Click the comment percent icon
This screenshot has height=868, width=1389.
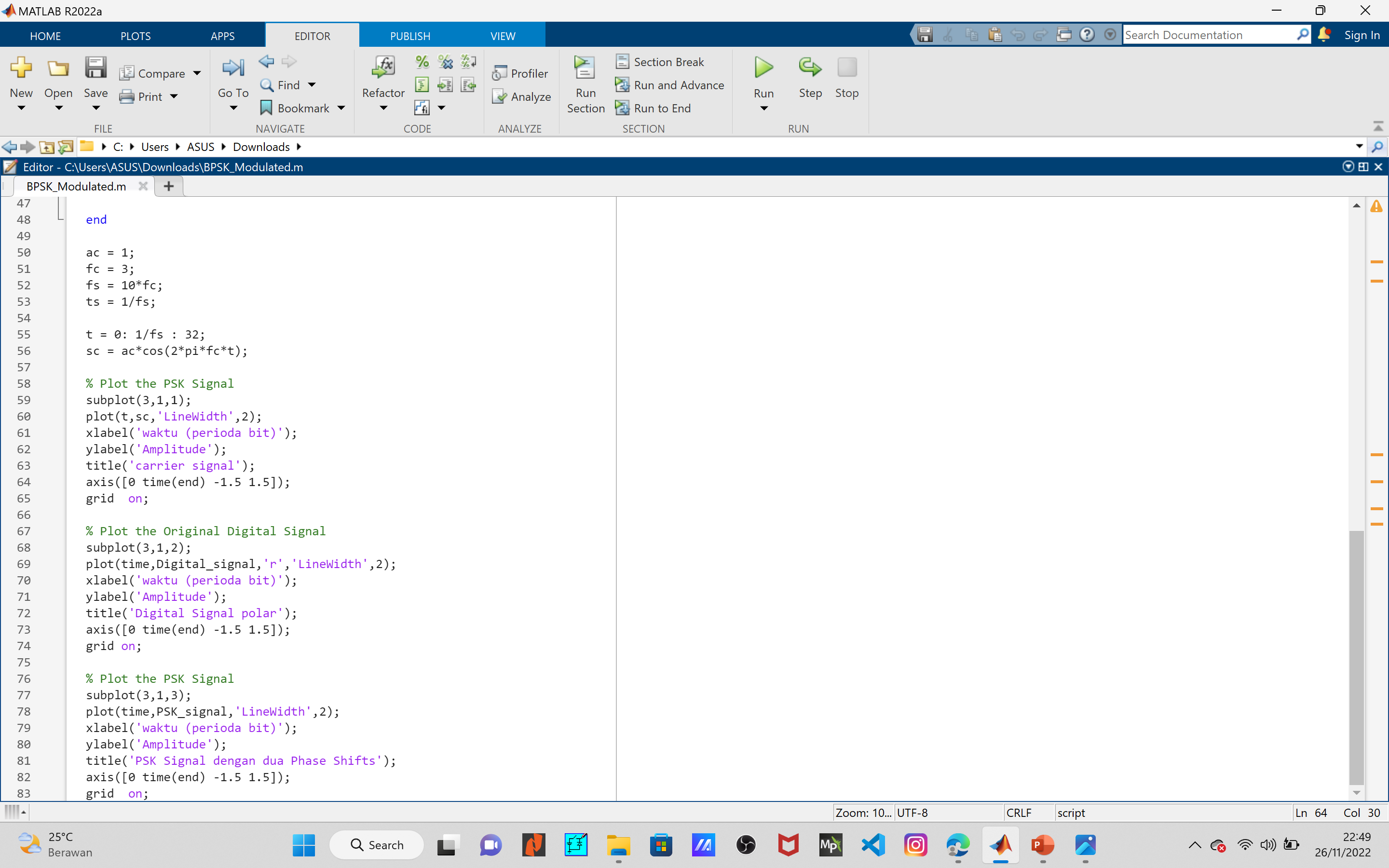point(422,61)
